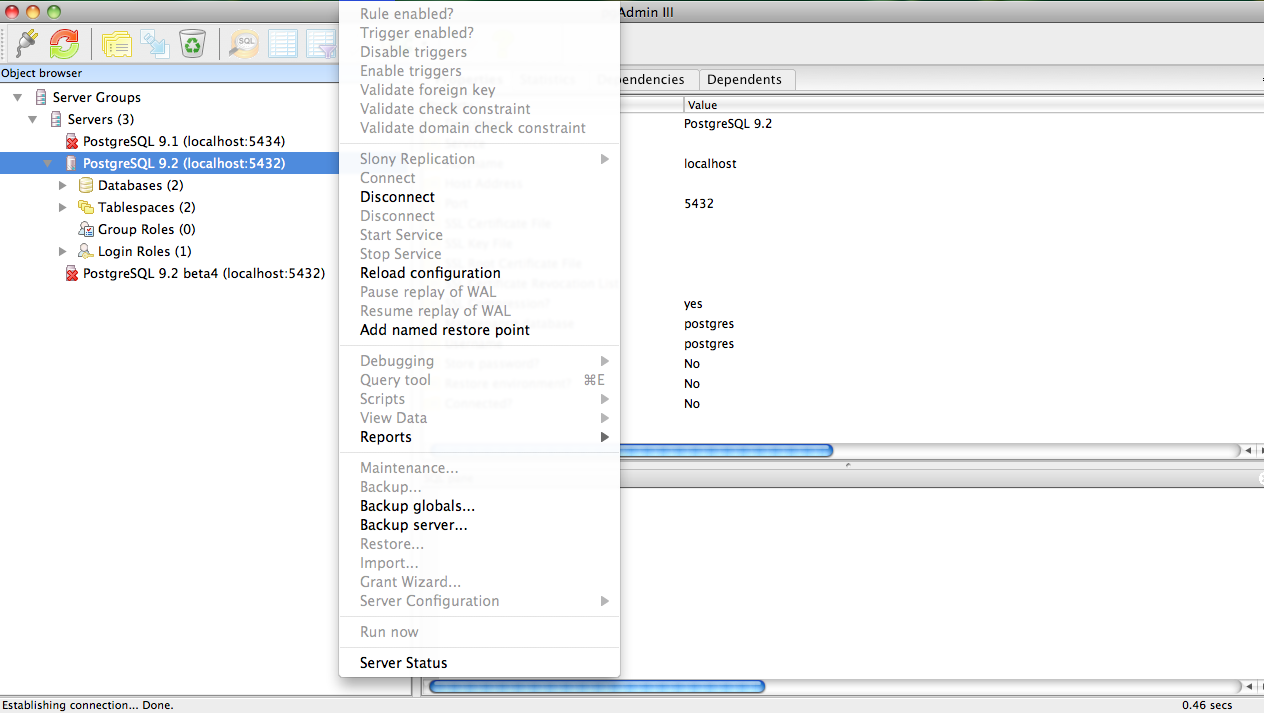
Task: Open the Reports submenu
Action: click(386, 437)
